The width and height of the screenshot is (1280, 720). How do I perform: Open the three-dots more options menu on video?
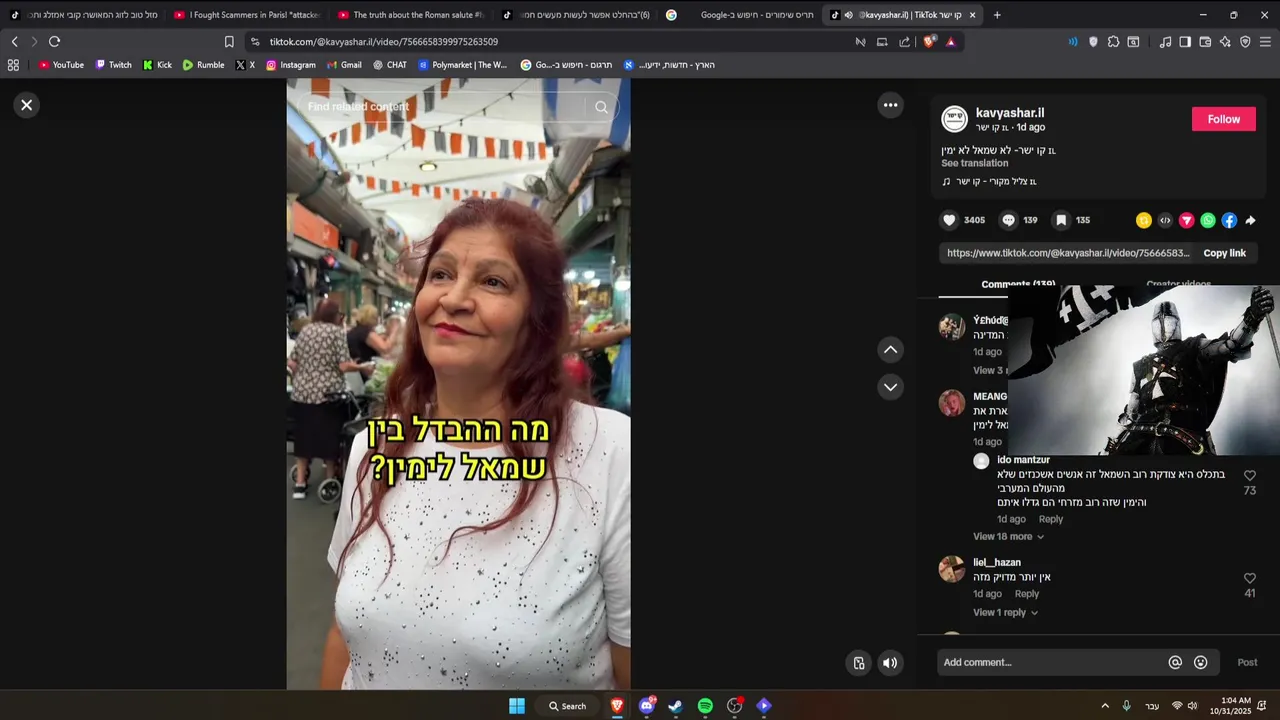pos(890,105)
